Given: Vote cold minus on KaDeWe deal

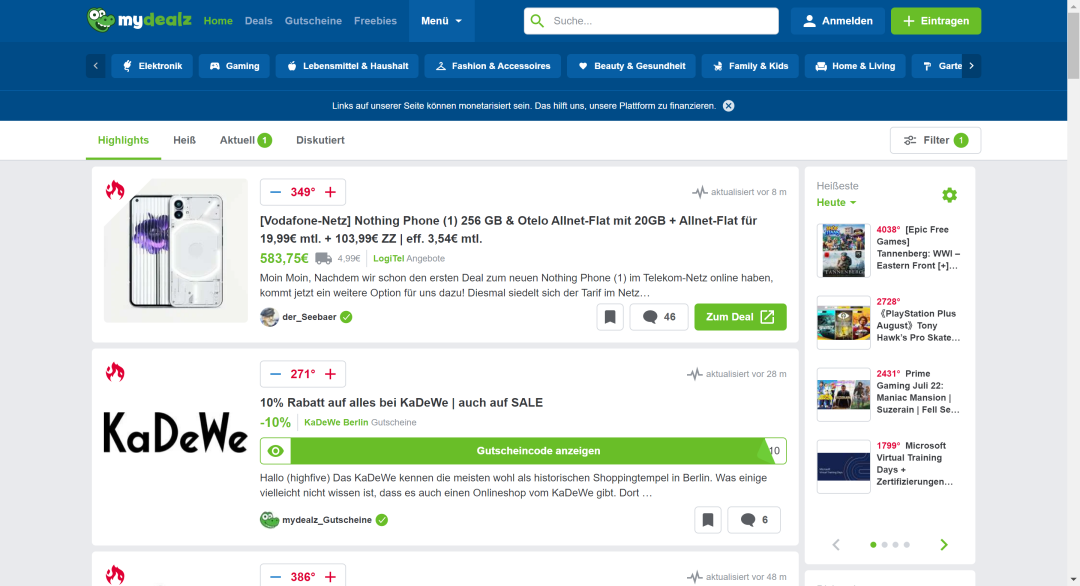Looking at the screenshot, I should (276, 374).
